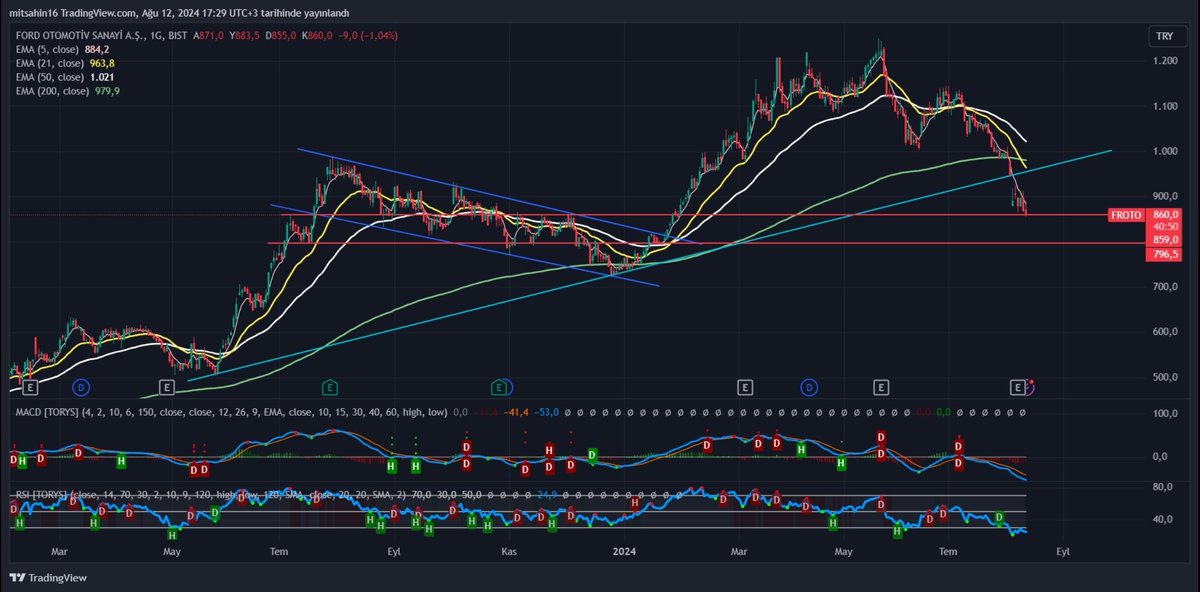
Task: Click the green E earnings marker near Kas
Action: [498, 386]
